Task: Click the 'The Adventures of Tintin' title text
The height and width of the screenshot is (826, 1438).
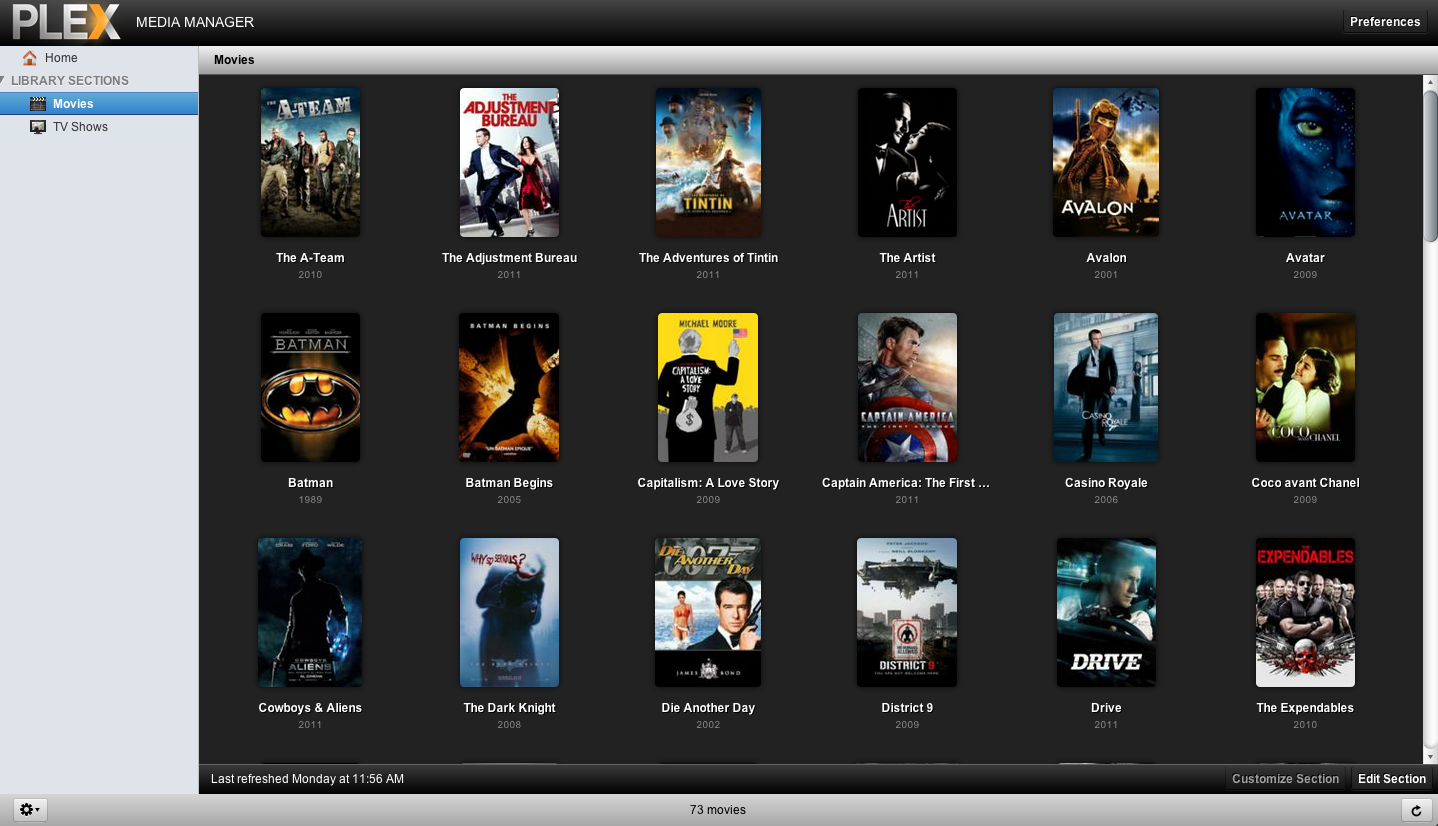Action: pos(708,258)
